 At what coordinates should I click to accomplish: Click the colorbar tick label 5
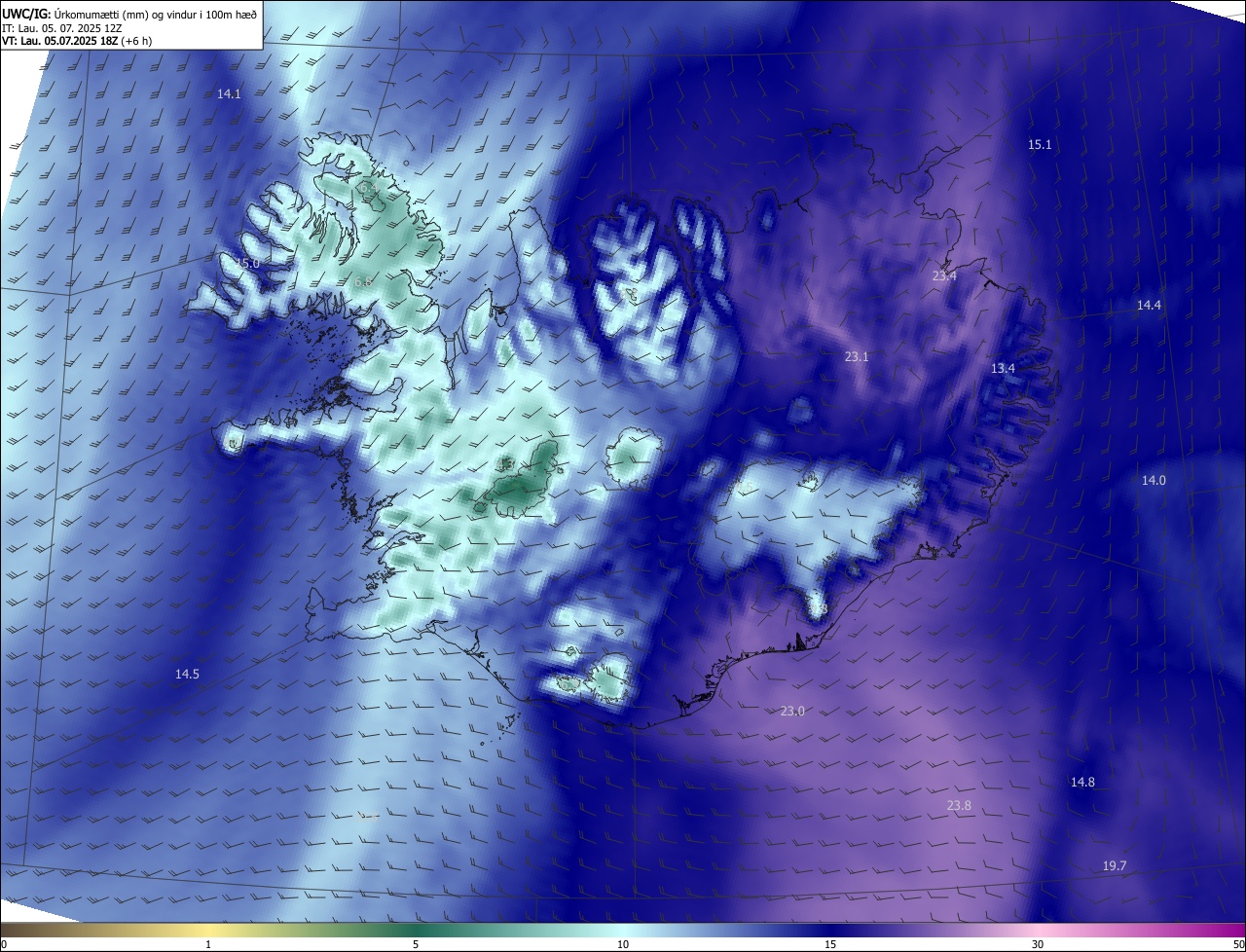(x=416, y=944)
